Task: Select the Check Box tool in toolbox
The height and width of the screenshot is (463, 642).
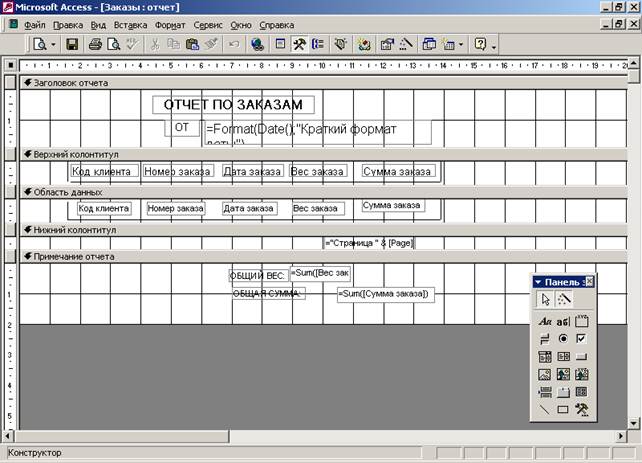Action: tap(581, 339)
